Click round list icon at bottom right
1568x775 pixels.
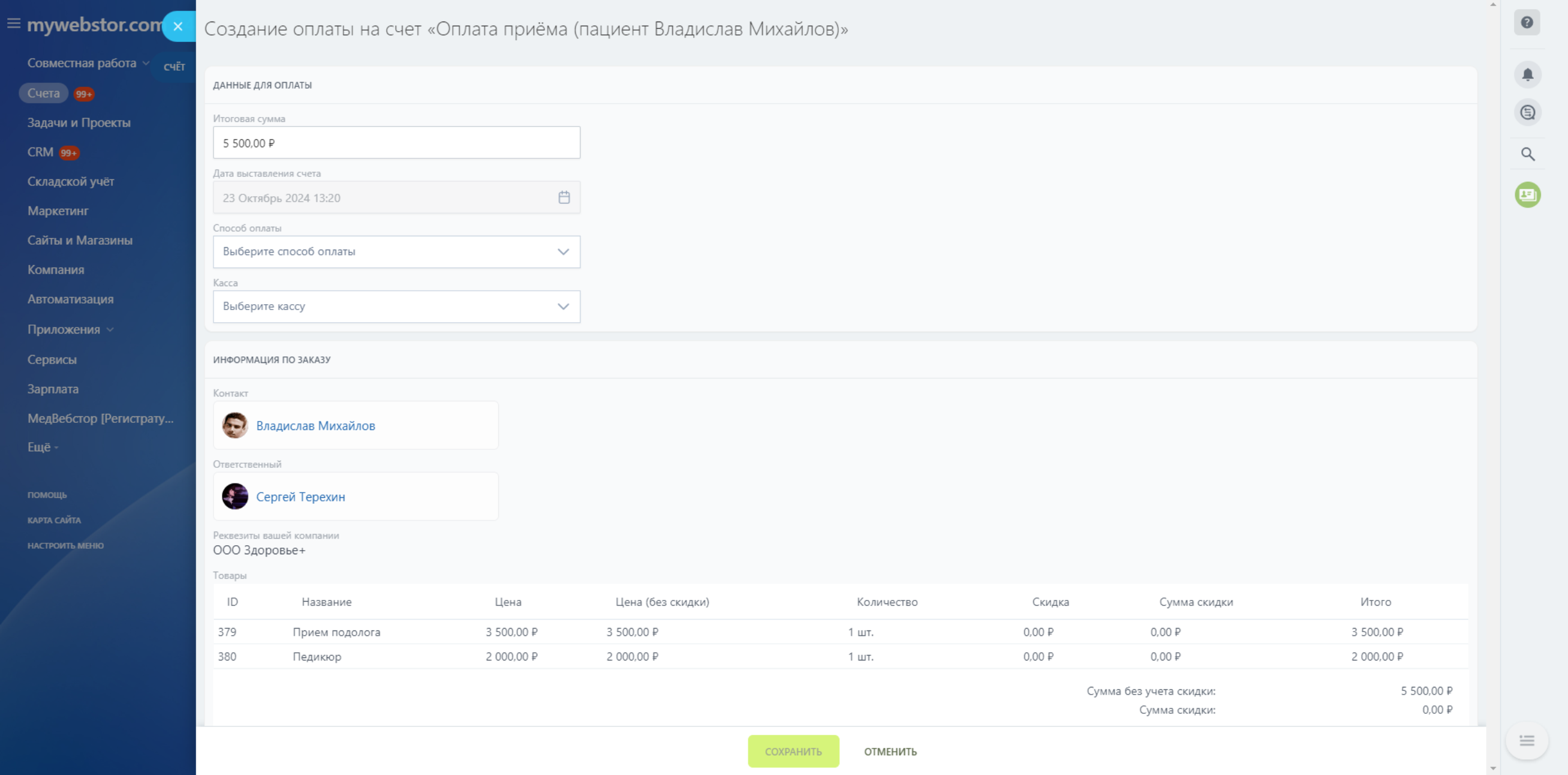[x=1526, y=740]
